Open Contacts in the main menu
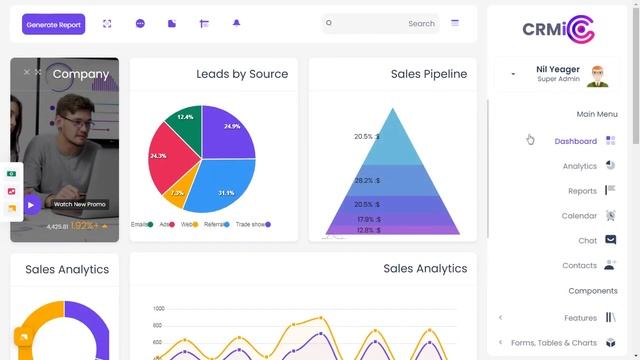The image size is (640, 360). [x=580, y=266]
